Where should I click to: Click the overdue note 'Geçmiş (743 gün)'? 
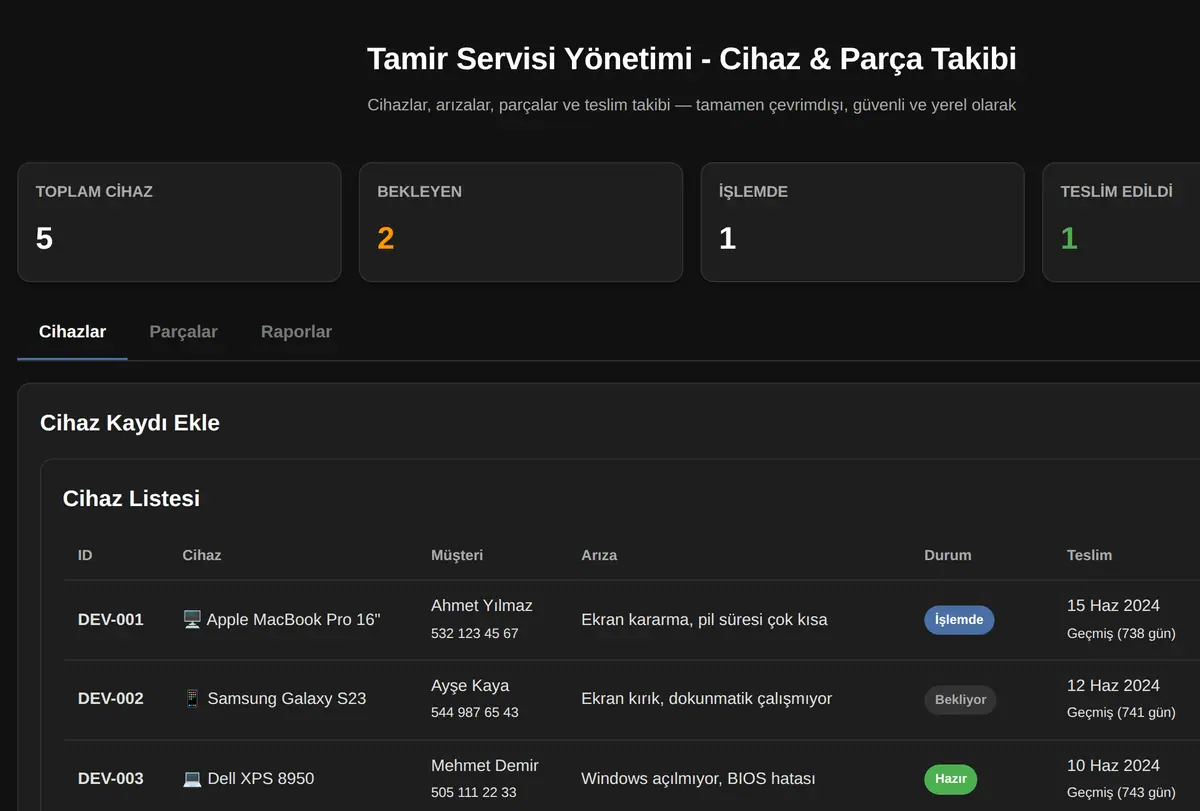(1122, 793)
